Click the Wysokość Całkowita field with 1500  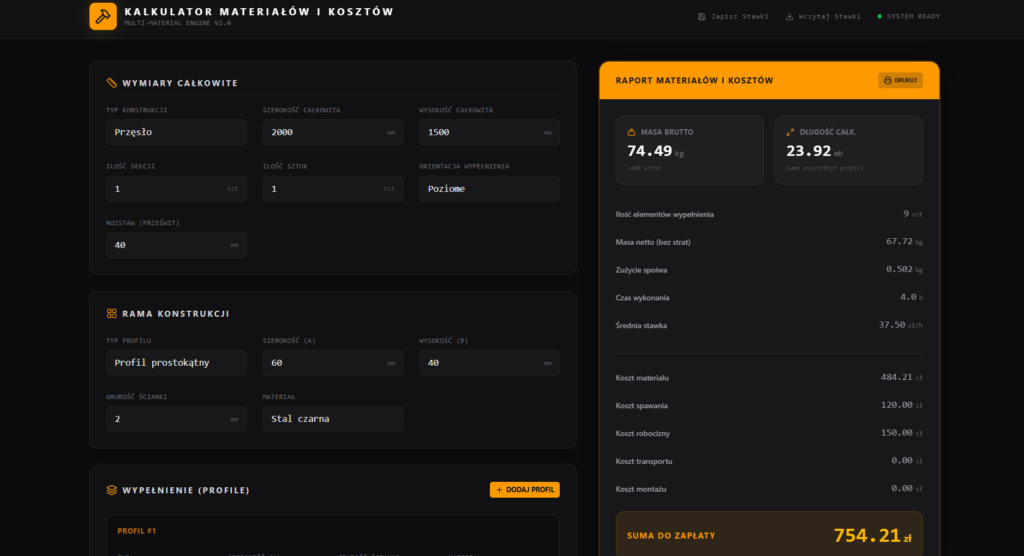(489, 132)
